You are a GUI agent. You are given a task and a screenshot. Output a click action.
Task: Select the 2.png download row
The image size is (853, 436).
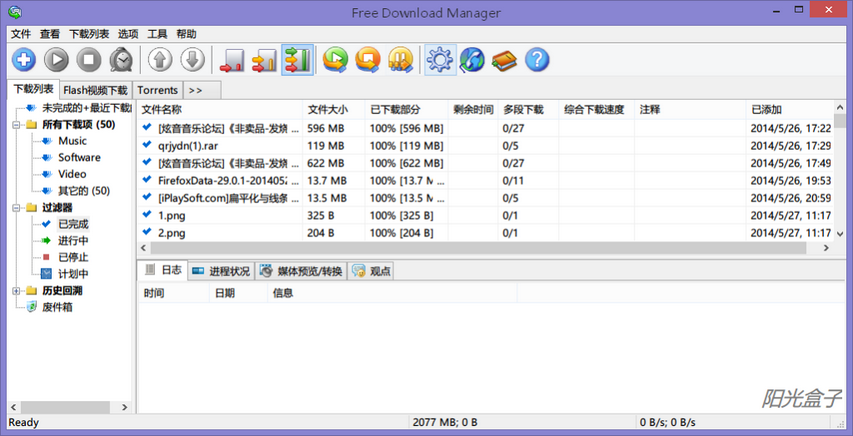pyautogui.click(x=485, y=233)
